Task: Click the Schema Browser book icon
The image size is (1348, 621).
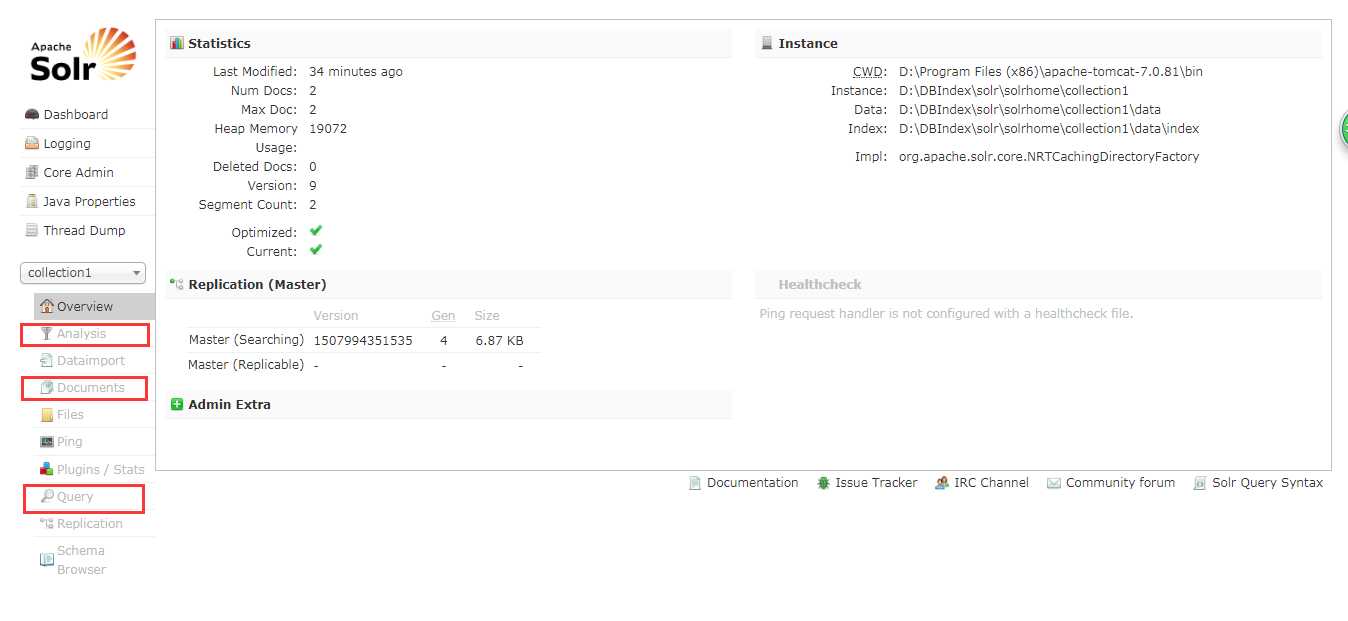Action: click(x=47, y=560)
